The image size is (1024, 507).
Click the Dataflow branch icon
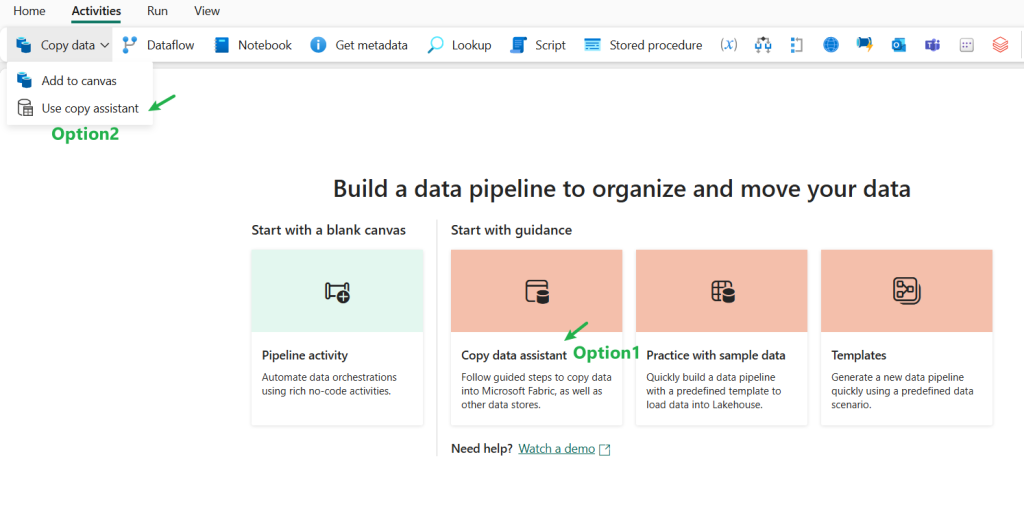pos(130,45)
